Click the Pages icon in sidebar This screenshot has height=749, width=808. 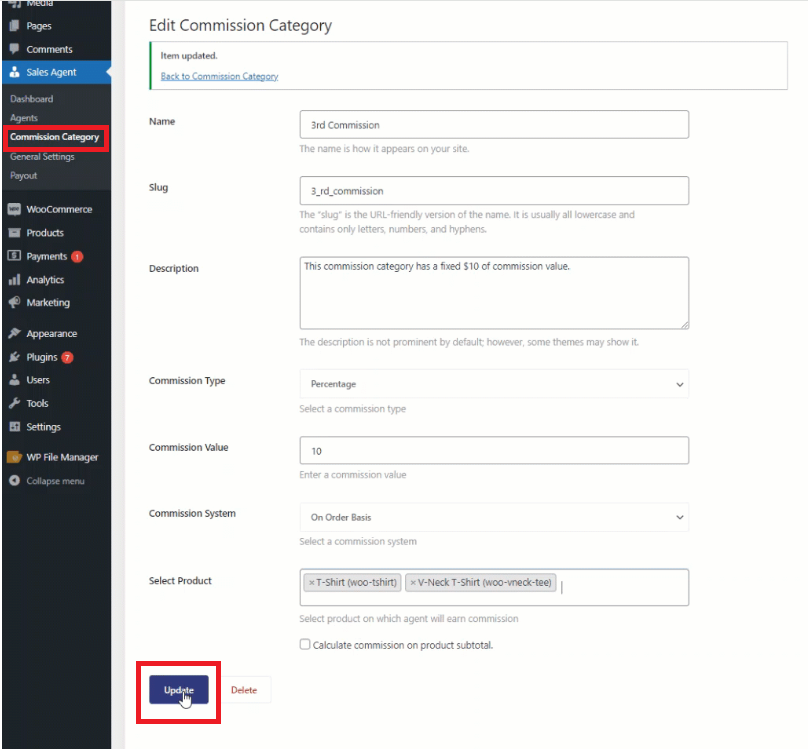tap(14, 26)
